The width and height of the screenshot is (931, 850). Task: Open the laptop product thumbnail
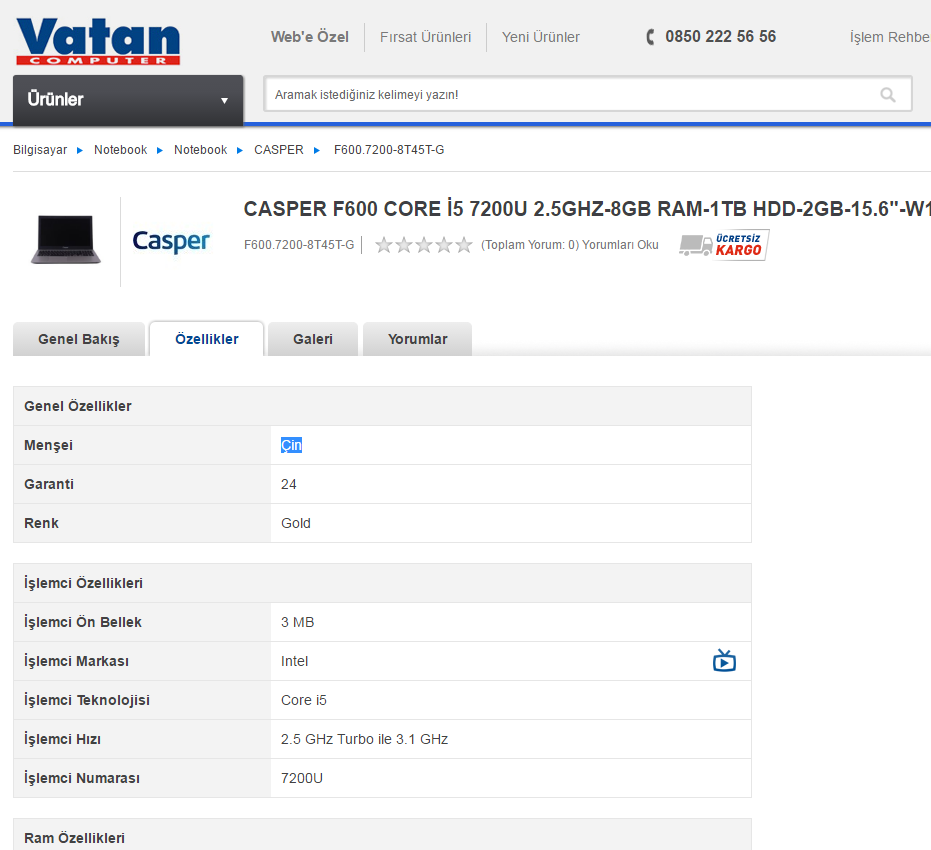point(65,240)
